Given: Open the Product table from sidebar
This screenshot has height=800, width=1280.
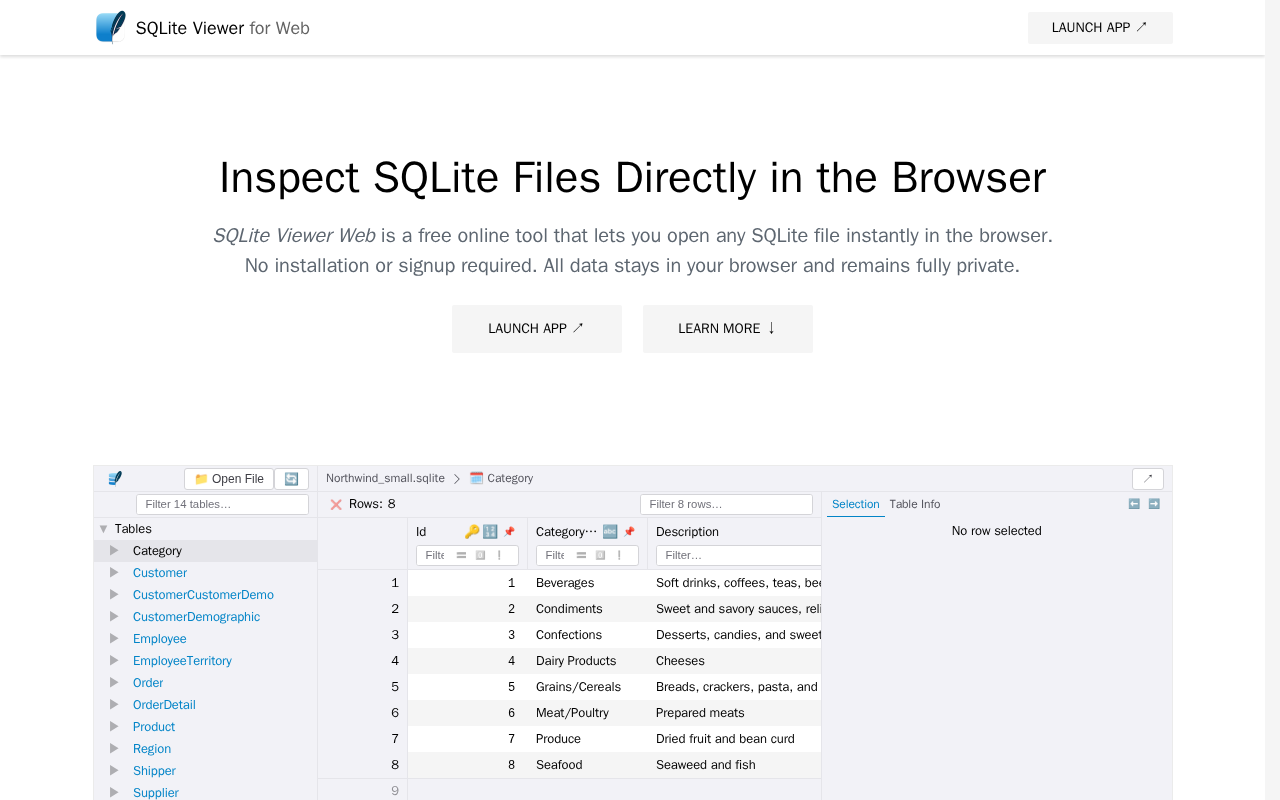Looking at the screenshot, I should pos(154,727).
